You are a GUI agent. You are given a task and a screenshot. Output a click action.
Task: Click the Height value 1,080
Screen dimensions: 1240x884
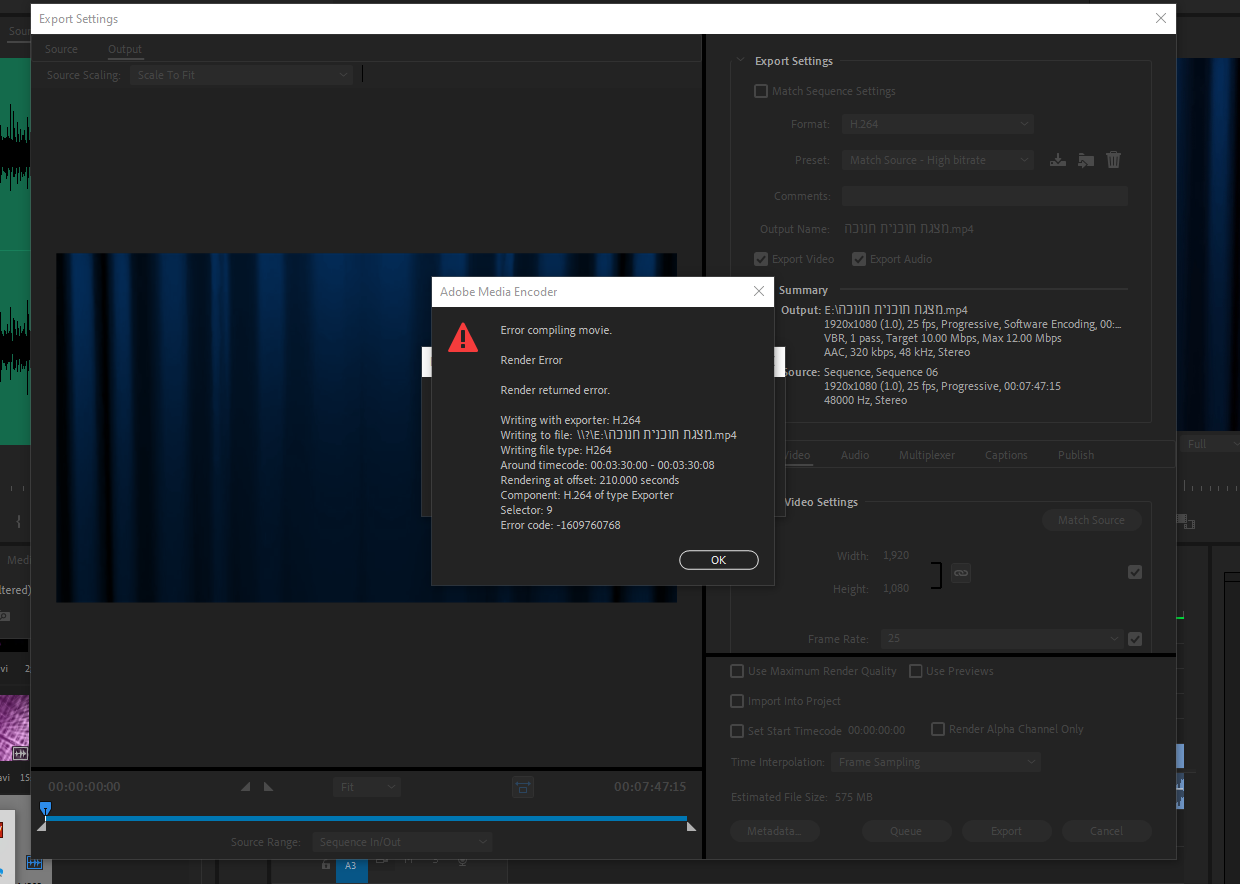[896, 589]
